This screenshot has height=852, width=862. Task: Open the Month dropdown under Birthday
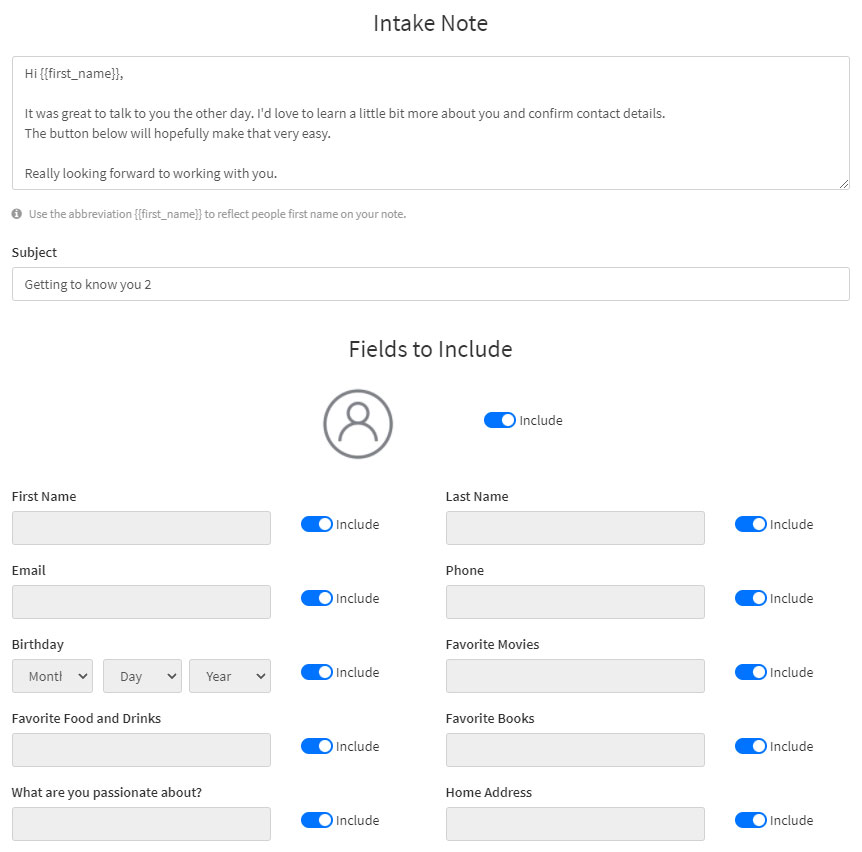52,676
